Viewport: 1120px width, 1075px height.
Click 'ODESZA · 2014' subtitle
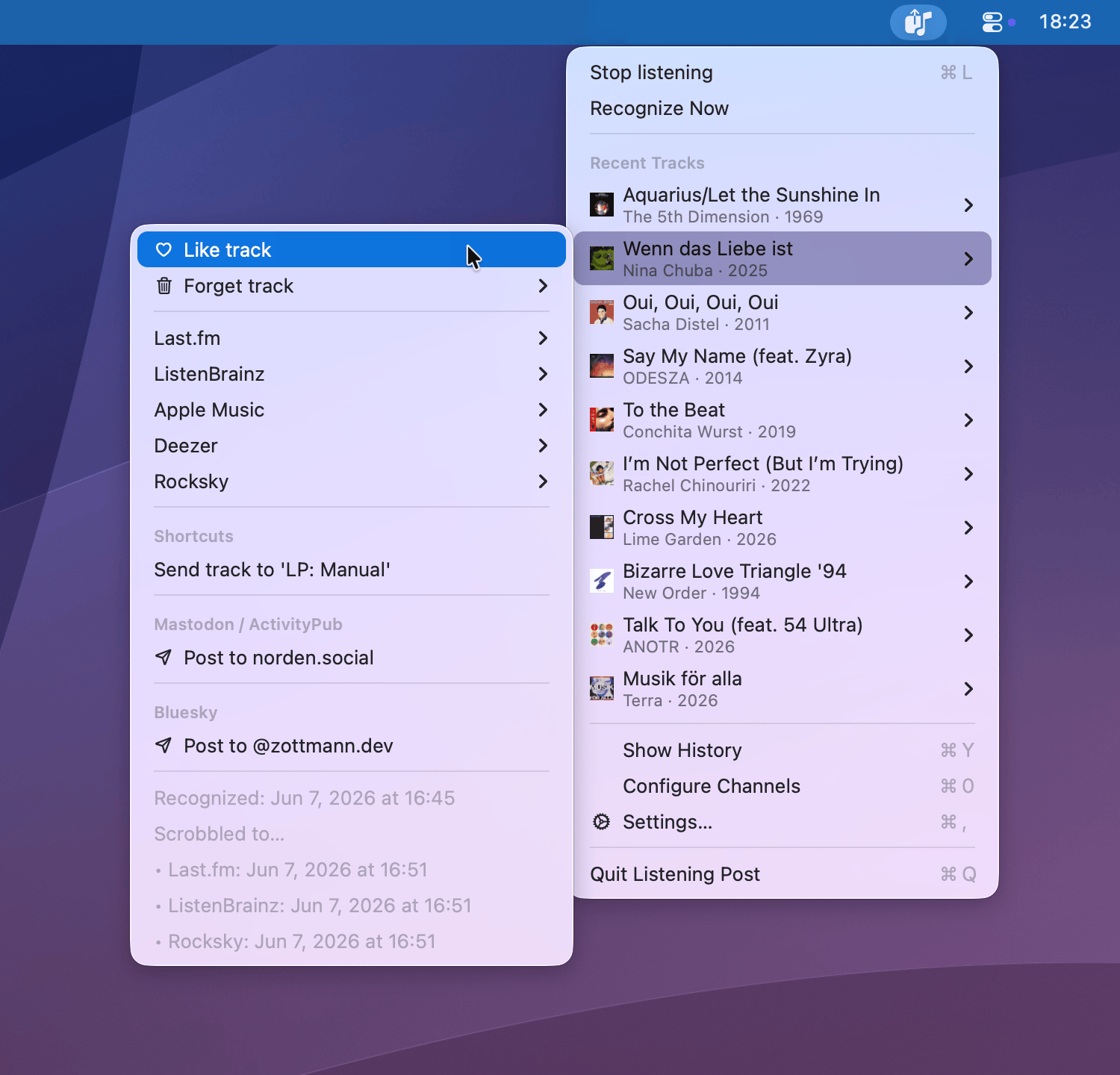tap(682, 378)
